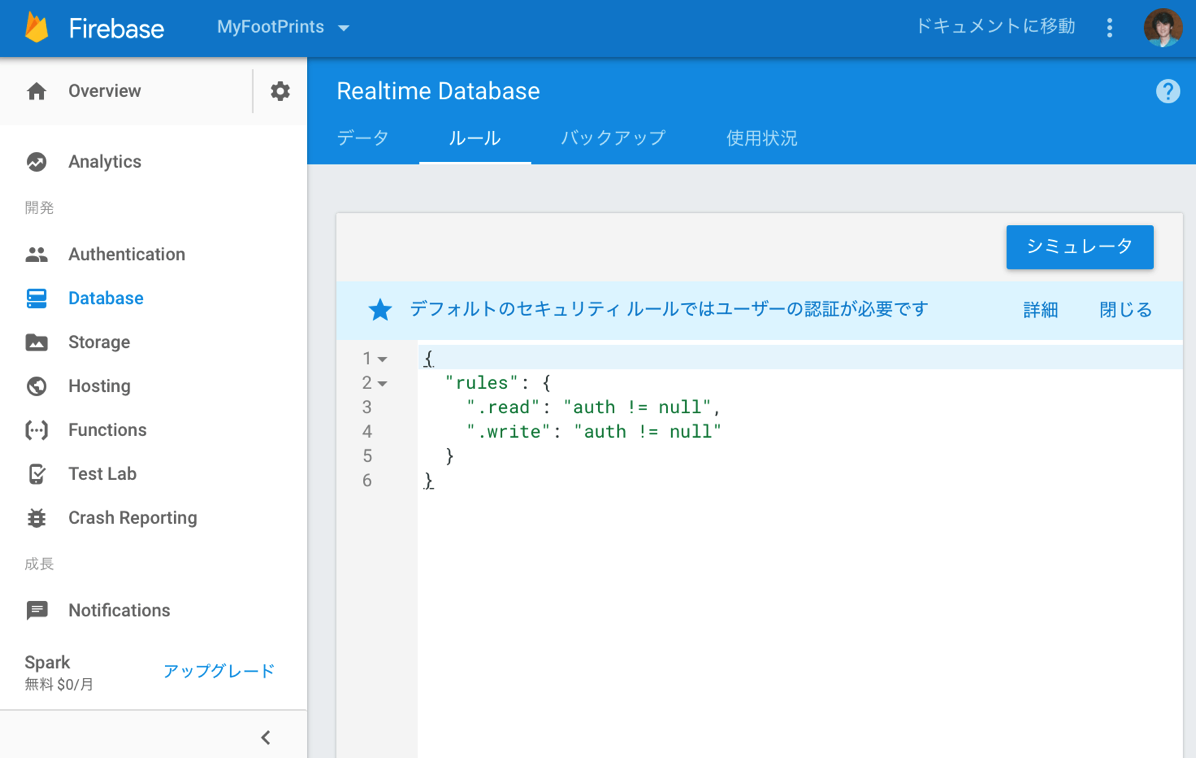Open the account avatar menu
The width and height of the screenshot is (1196, 758).
[x=1162, y=27]
